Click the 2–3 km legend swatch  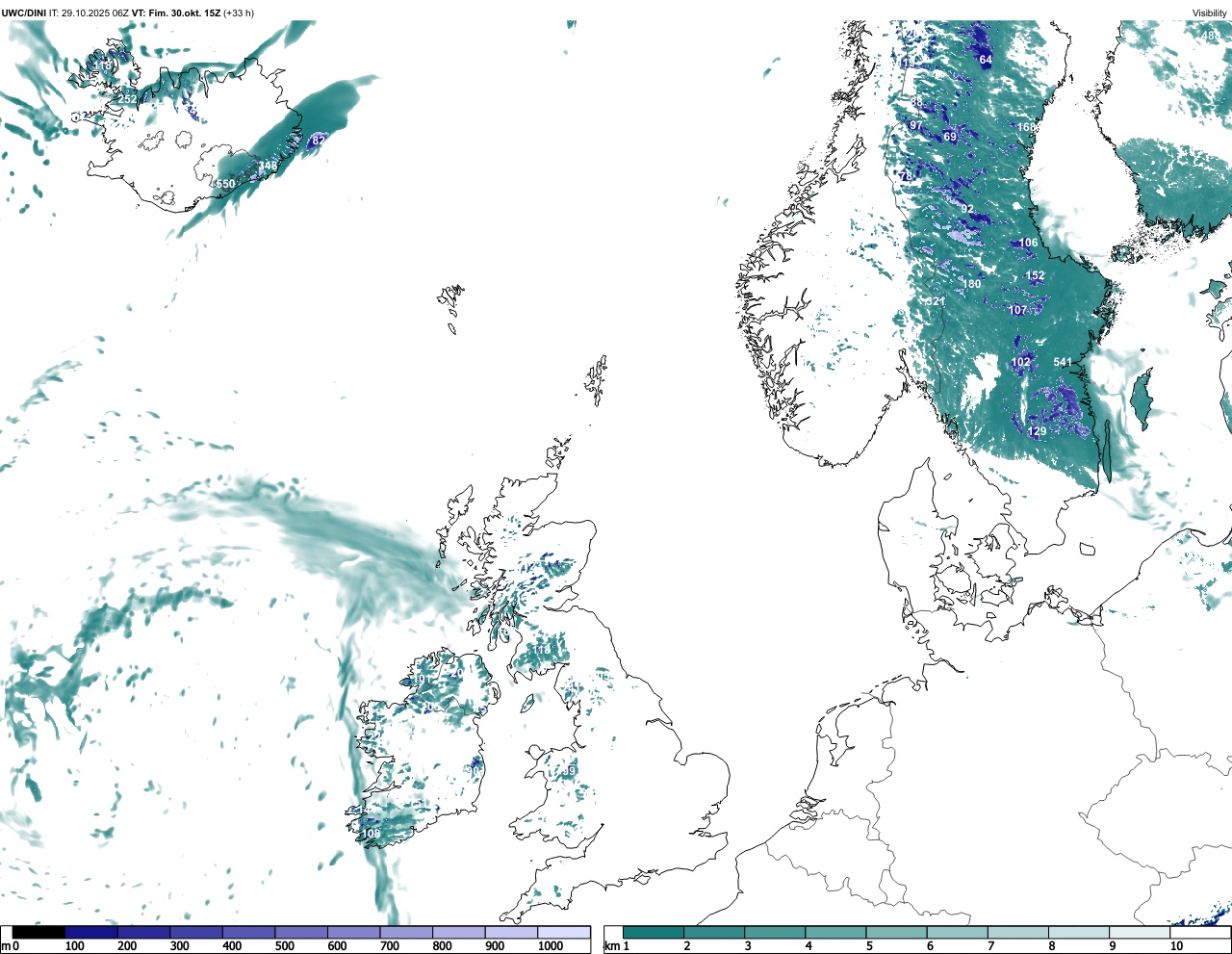tap(714, 932)
